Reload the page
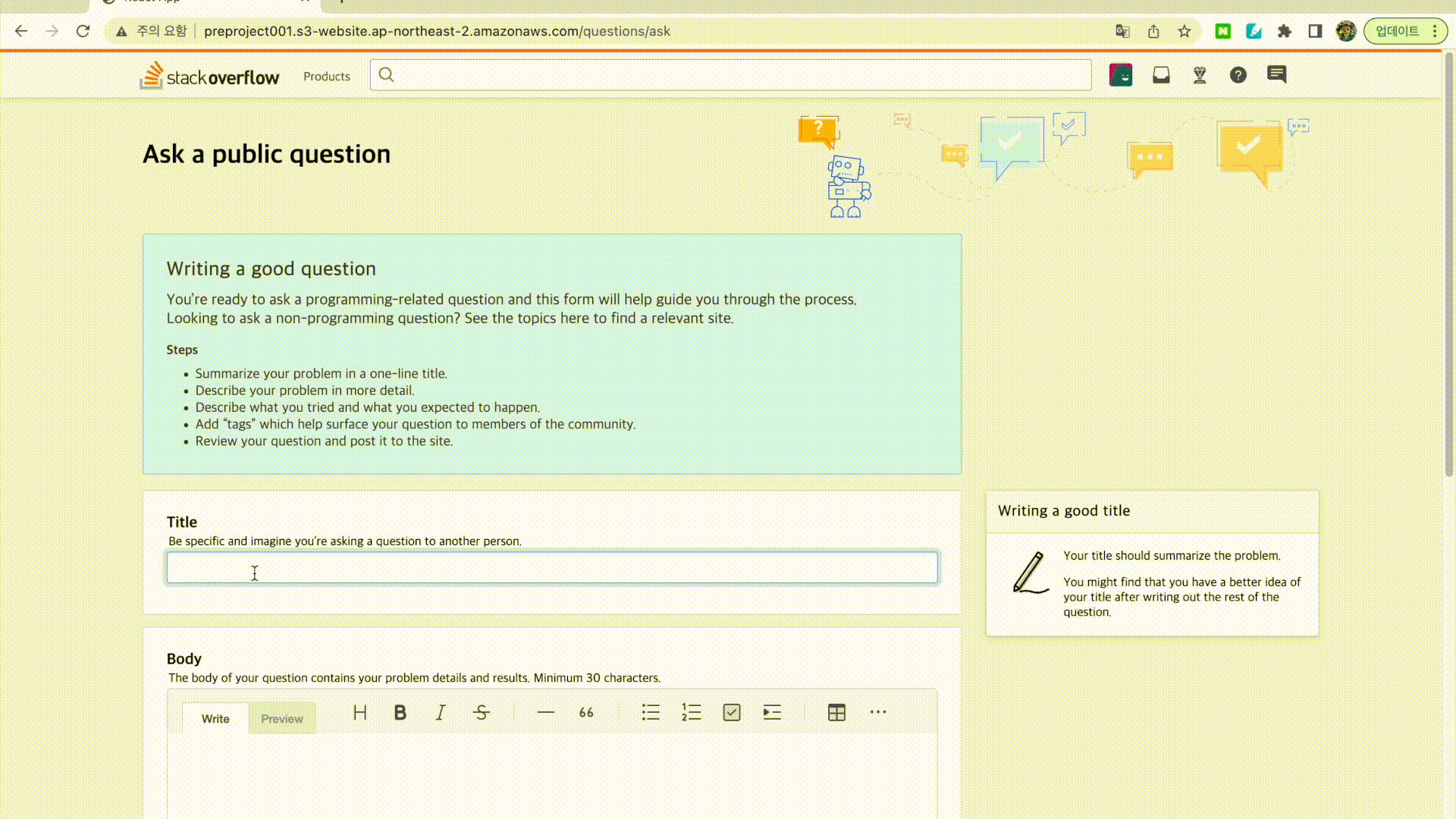 83,31
